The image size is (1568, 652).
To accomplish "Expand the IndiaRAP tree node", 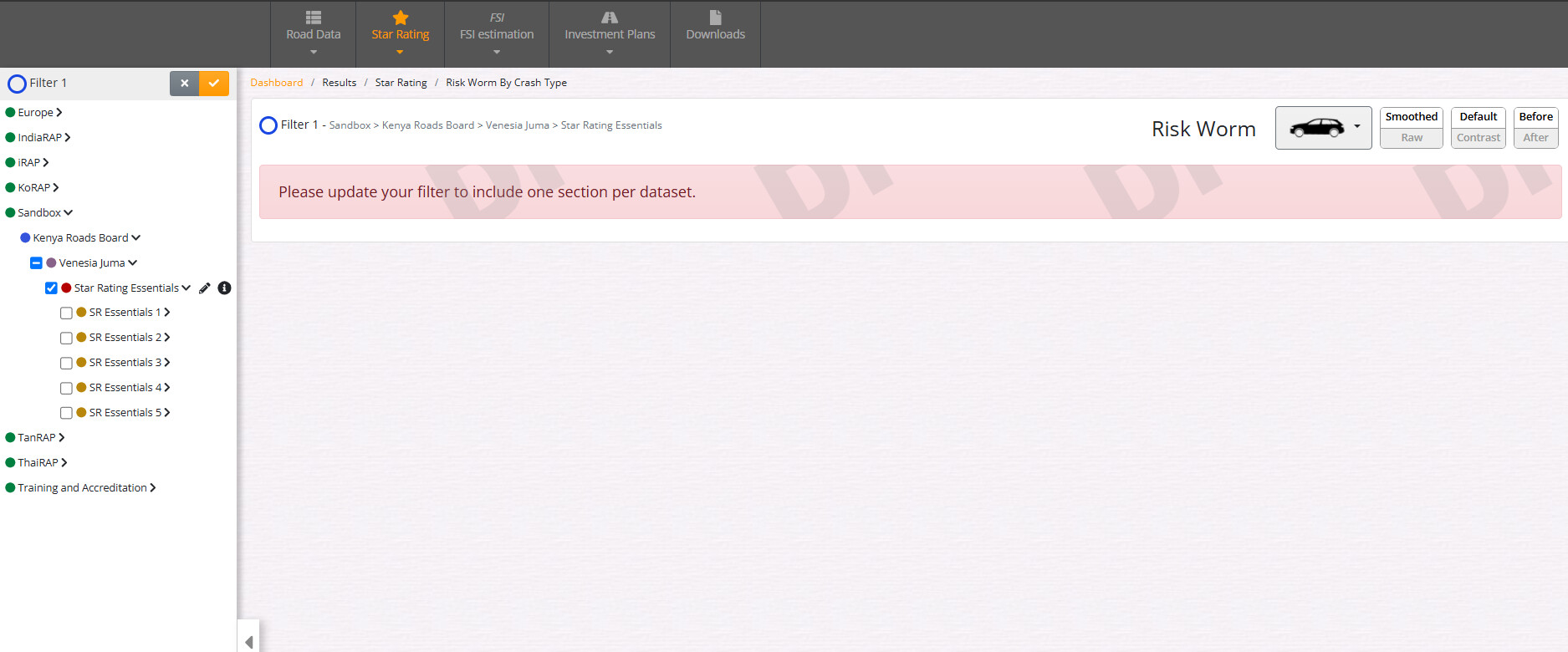I will pos(67,137).
